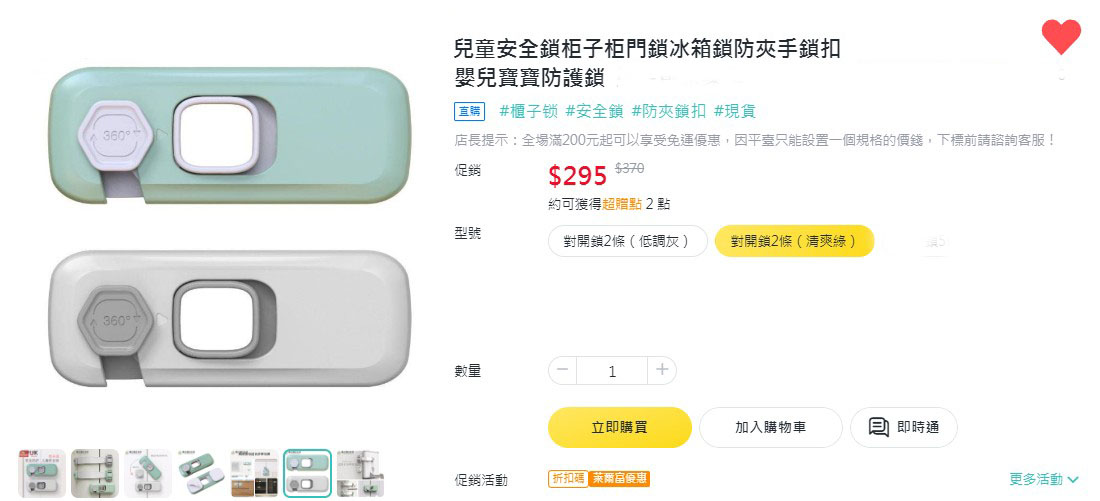Open the #防夾鎖扣 hashtag
This screenshot has width=1100, height=501.
668,111
